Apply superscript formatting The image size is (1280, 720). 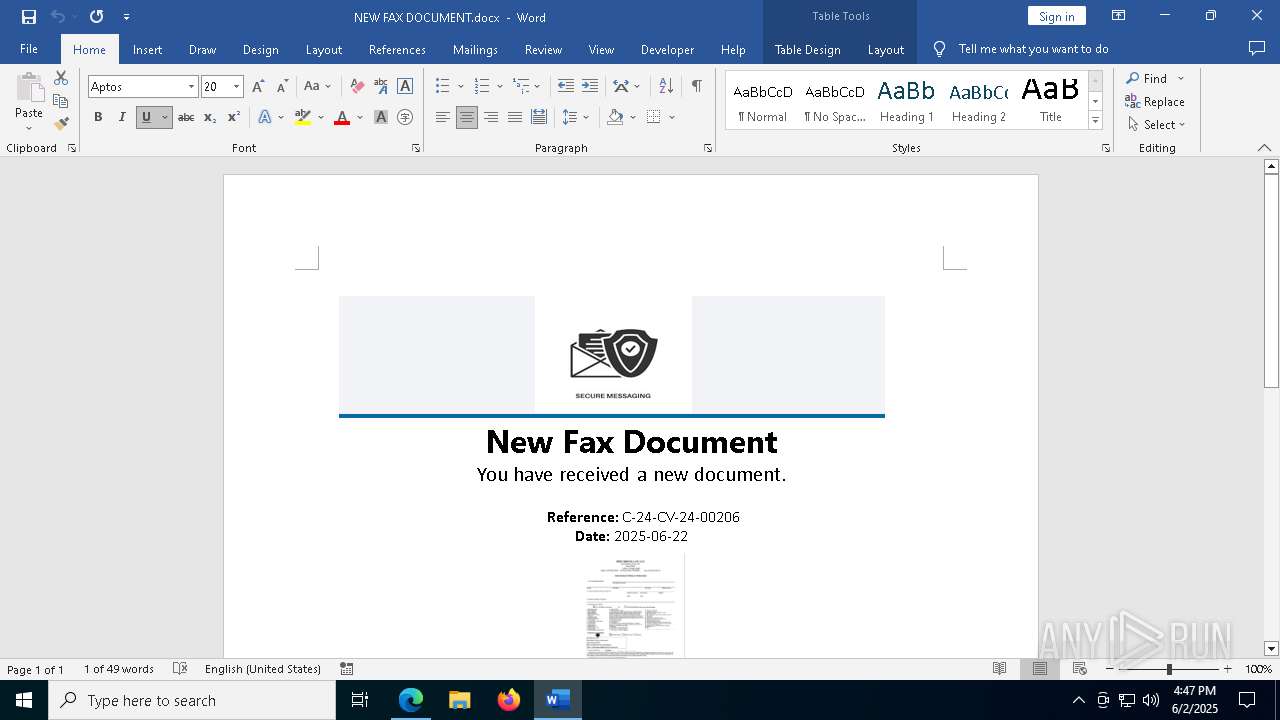[234, 117]
